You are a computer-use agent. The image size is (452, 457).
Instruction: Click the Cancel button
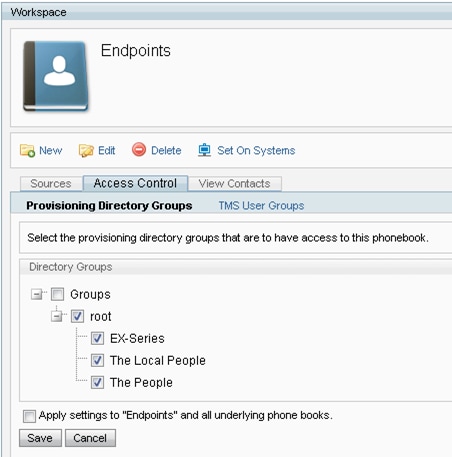(x=90, y=438)
